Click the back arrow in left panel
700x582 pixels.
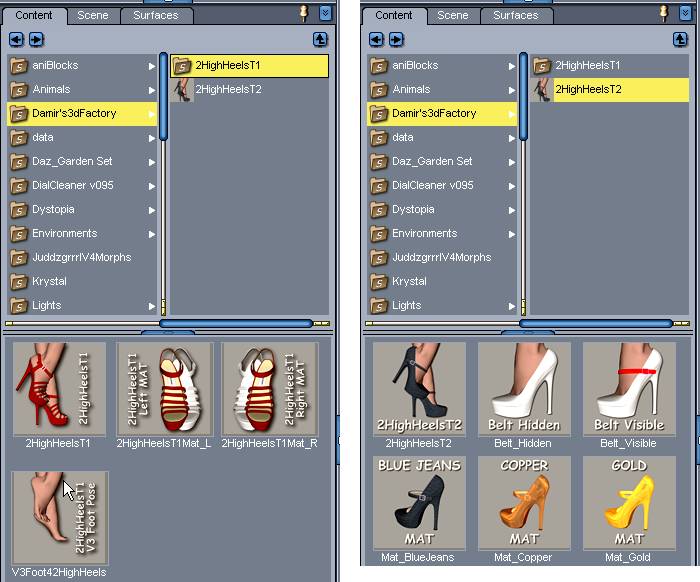pos(17,39)
